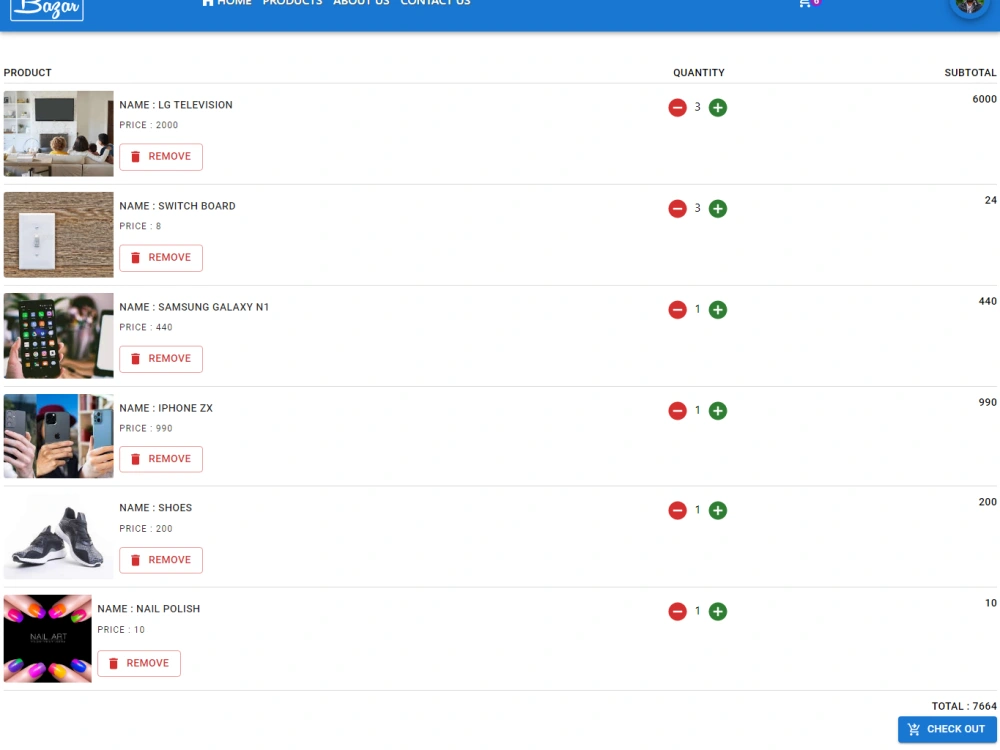Image resolution: width=1000 pixels, height=750 pixels.
Task: Click the subtotal value 6000
Action: tap(984, 99)
